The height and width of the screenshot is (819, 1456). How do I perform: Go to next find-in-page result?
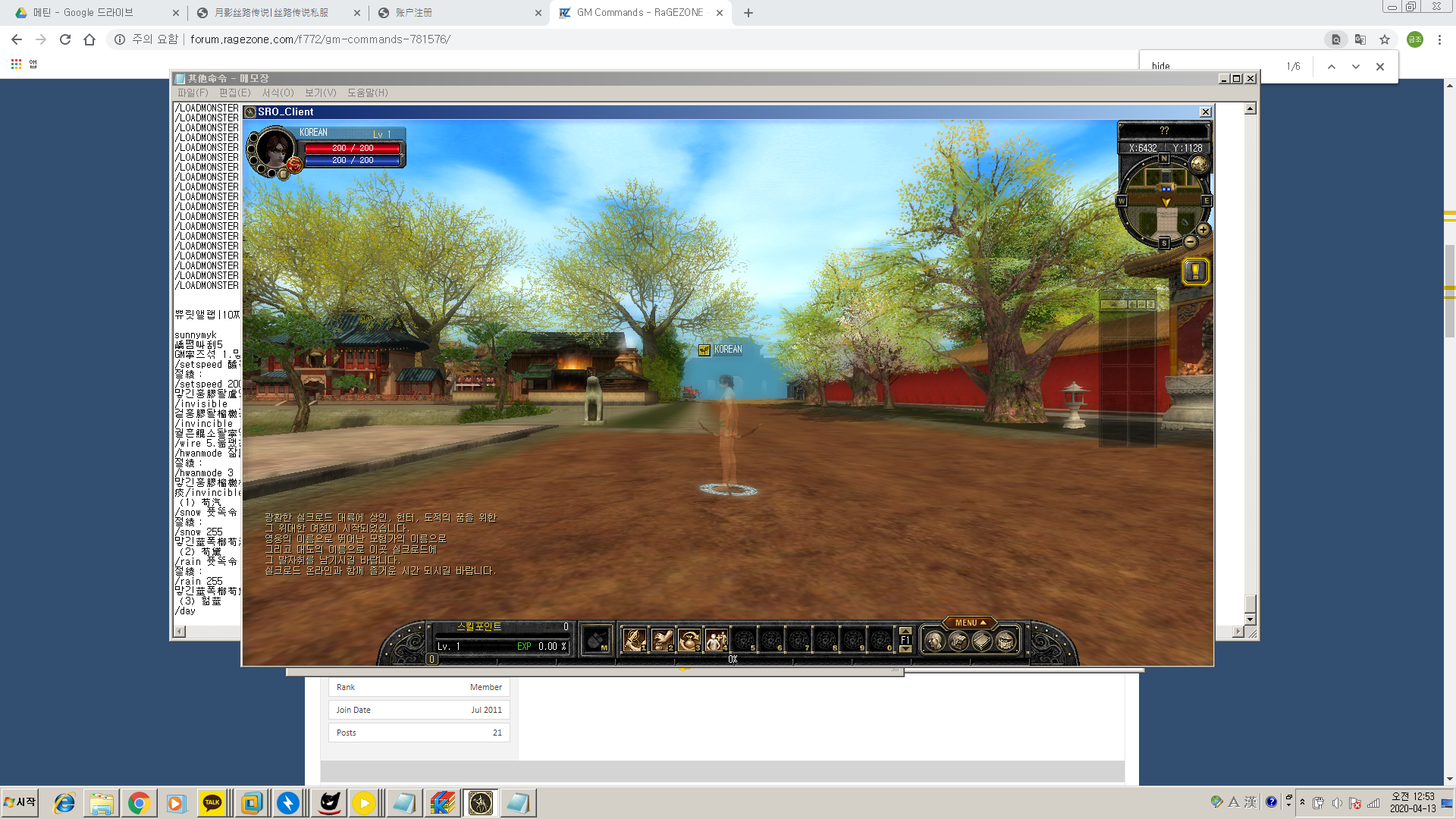click(x=1355, y=67)
